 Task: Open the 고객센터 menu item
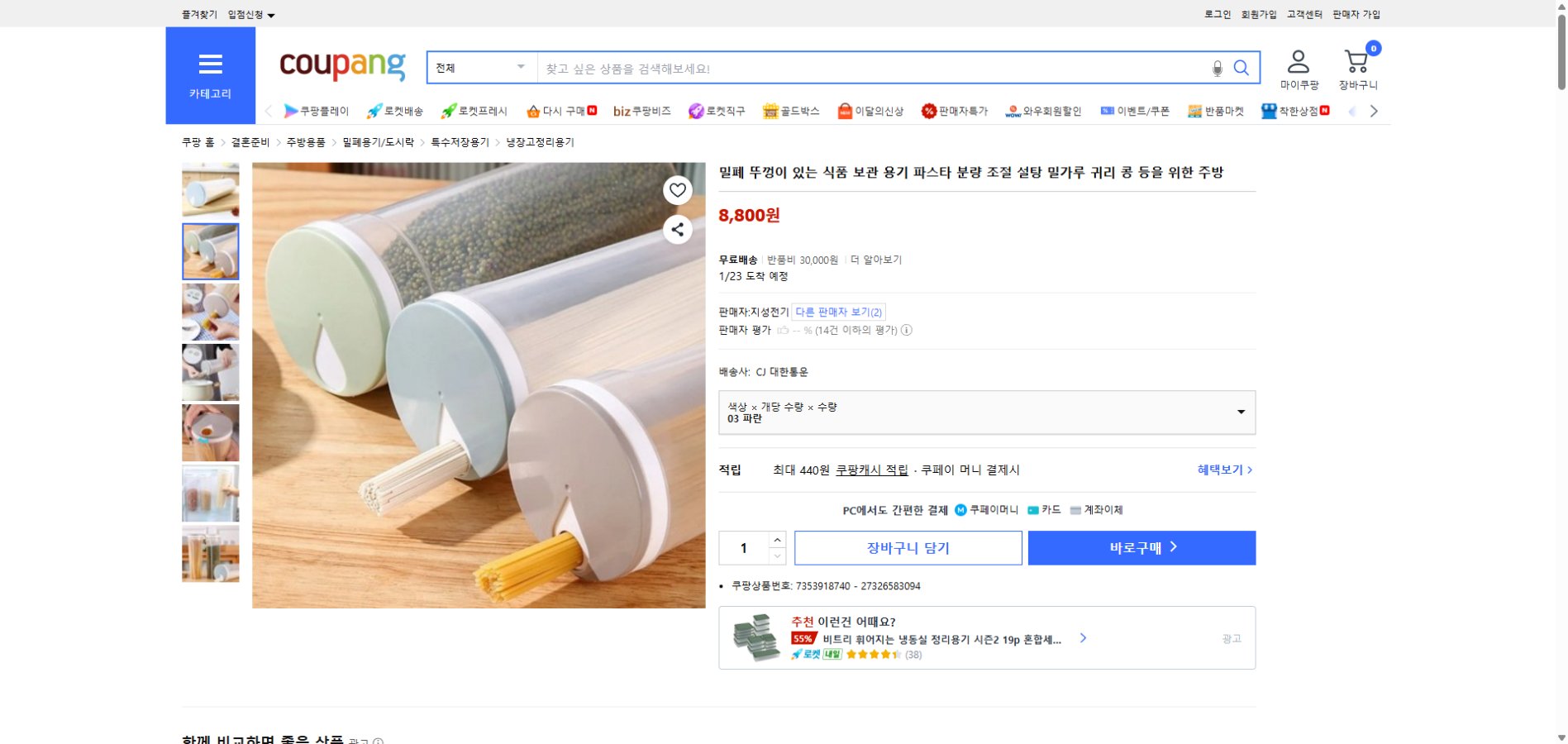1302,13
